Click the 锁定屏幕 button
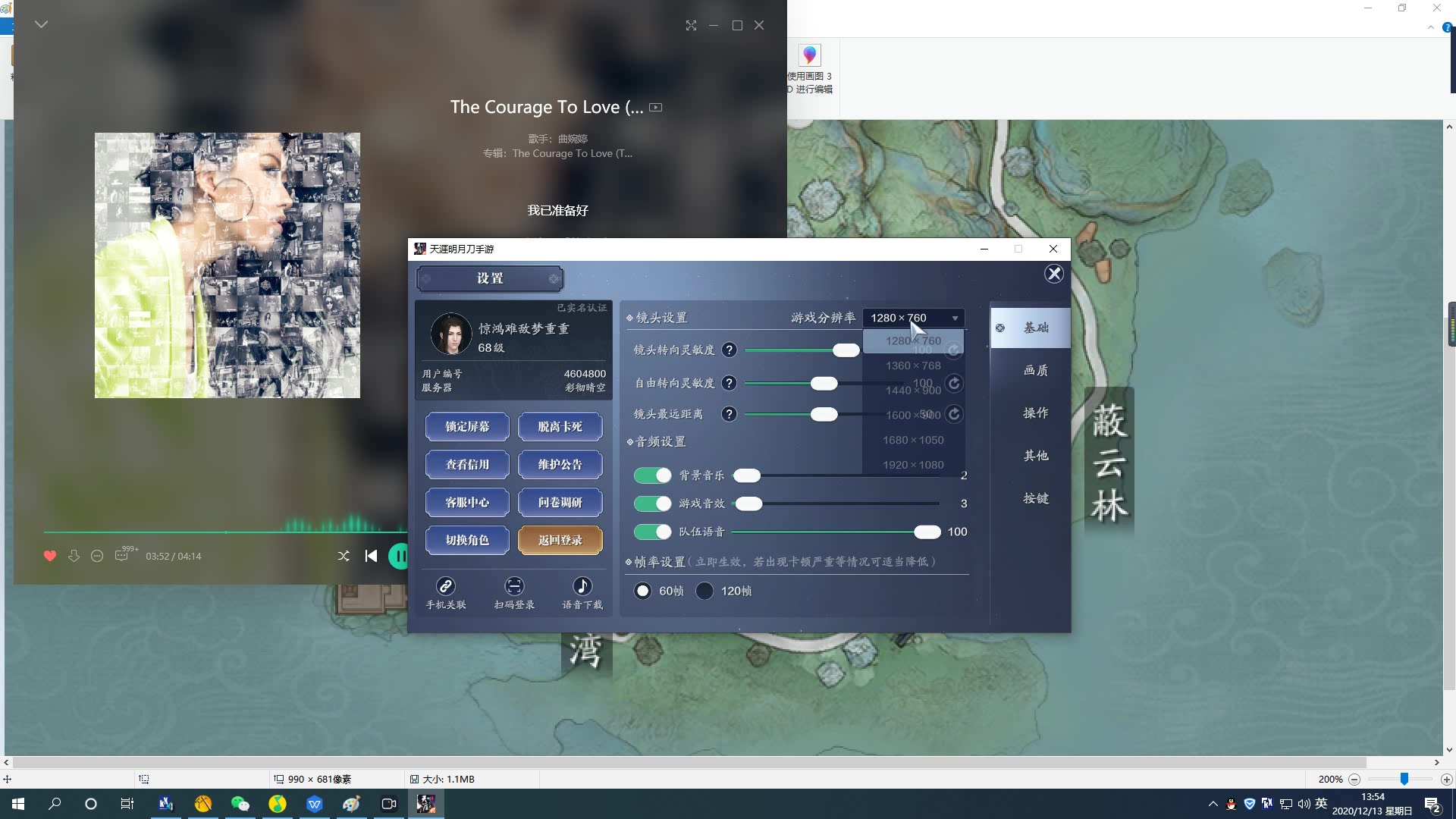Screen dimensions: 1456x819 pyautogui.click(x=467, y=427)
